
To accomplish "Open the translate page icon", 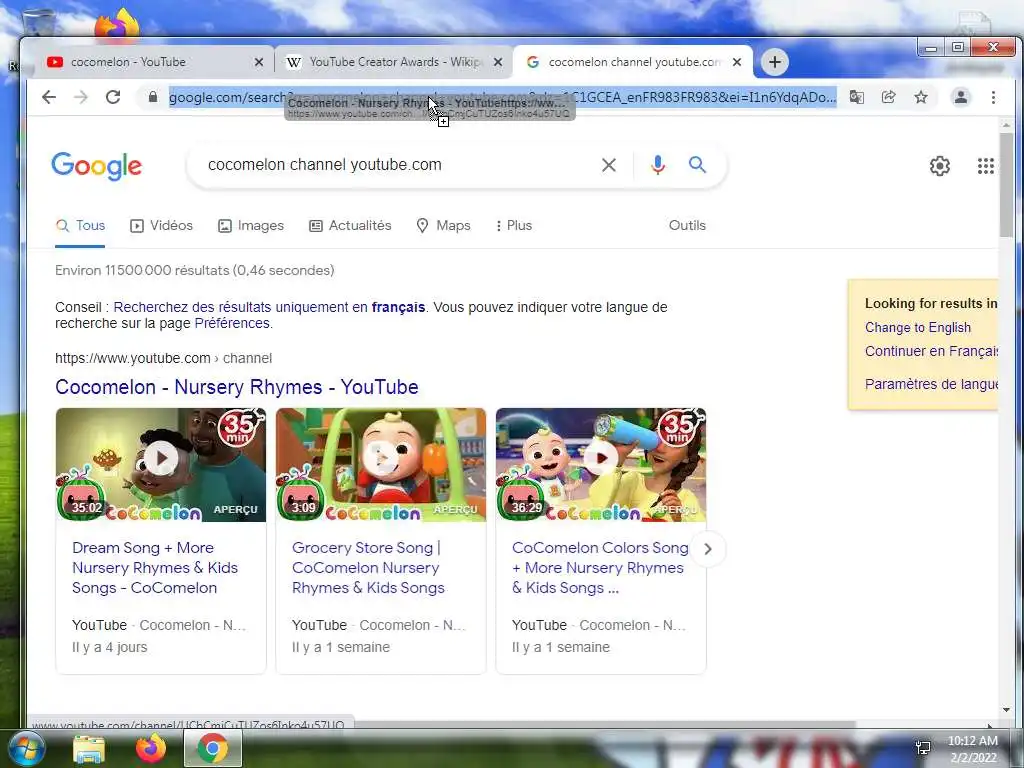I will pos(857,97).
